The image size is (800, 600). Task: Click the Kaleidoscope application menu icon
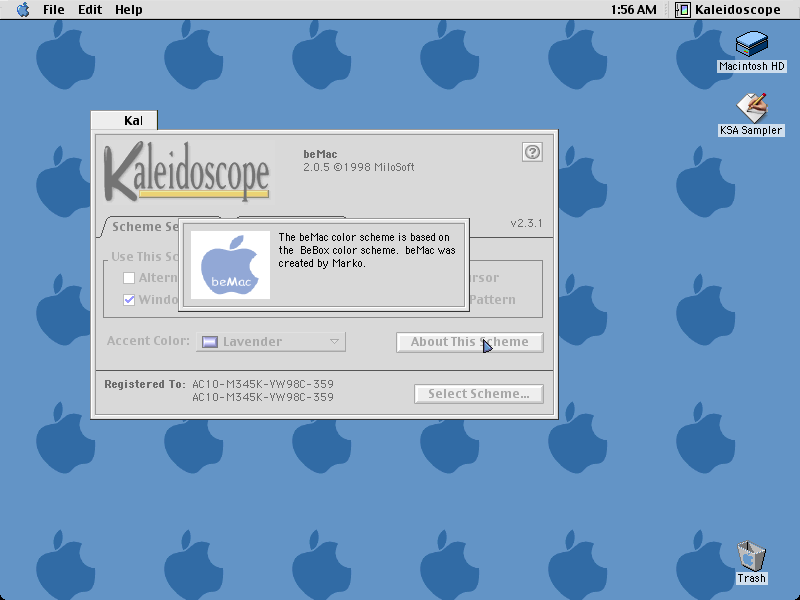click(x=683, y=10)
